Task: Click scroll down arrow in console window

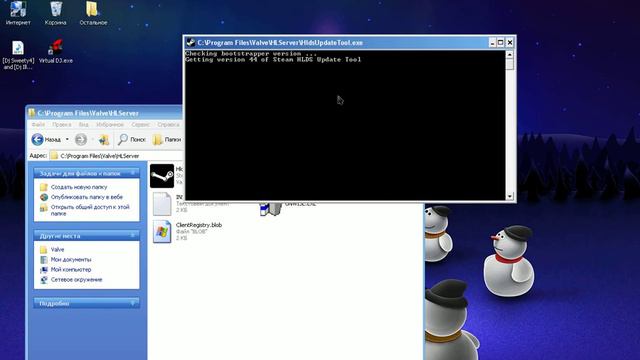Action: click(510, 196)
